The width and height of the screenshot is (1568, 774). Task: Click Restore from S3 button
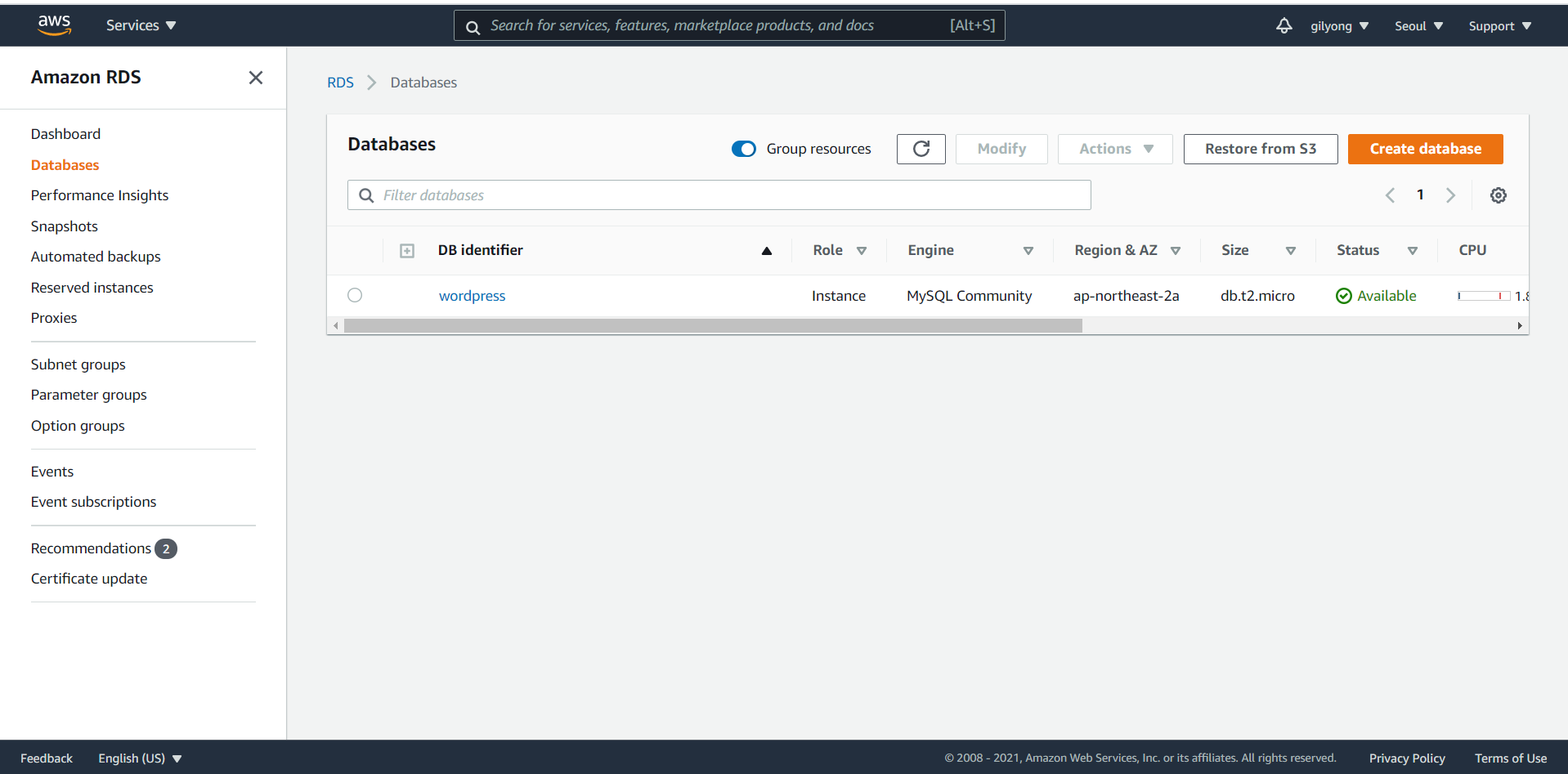pyautogui.click(x=1260, y=149)
